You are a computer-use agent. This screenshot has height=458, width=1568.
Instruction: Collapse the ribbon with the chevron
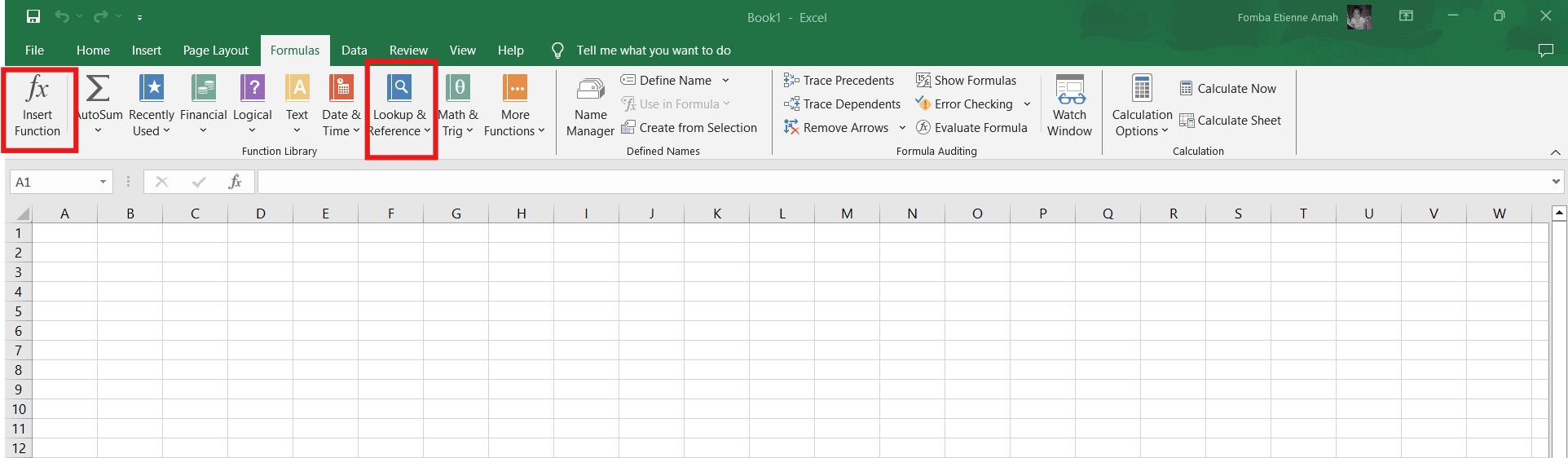(x=1555, y=152)
